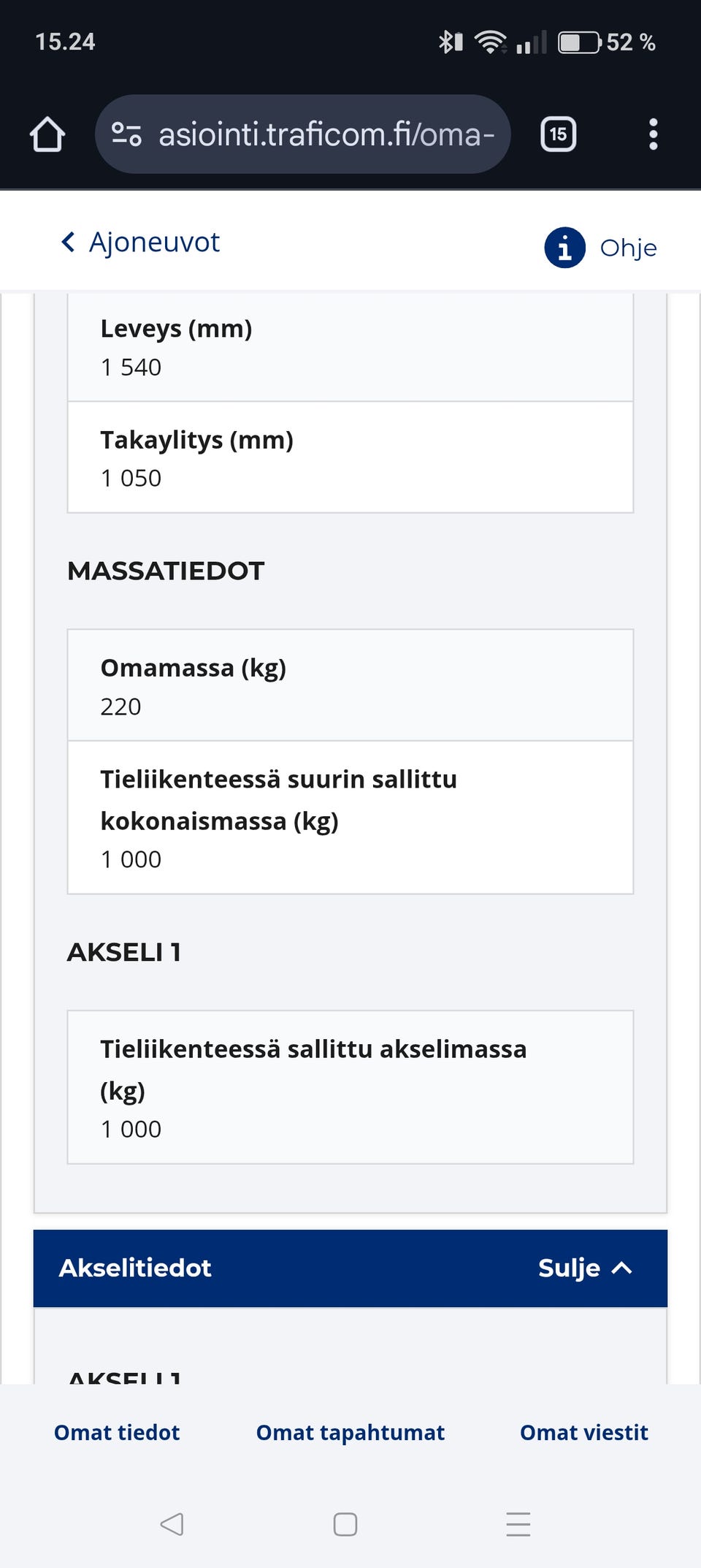The width and height of the screenshot is (701, 1568).
Task: Switch to Omat viestit section
Action: pos(583,1432)
